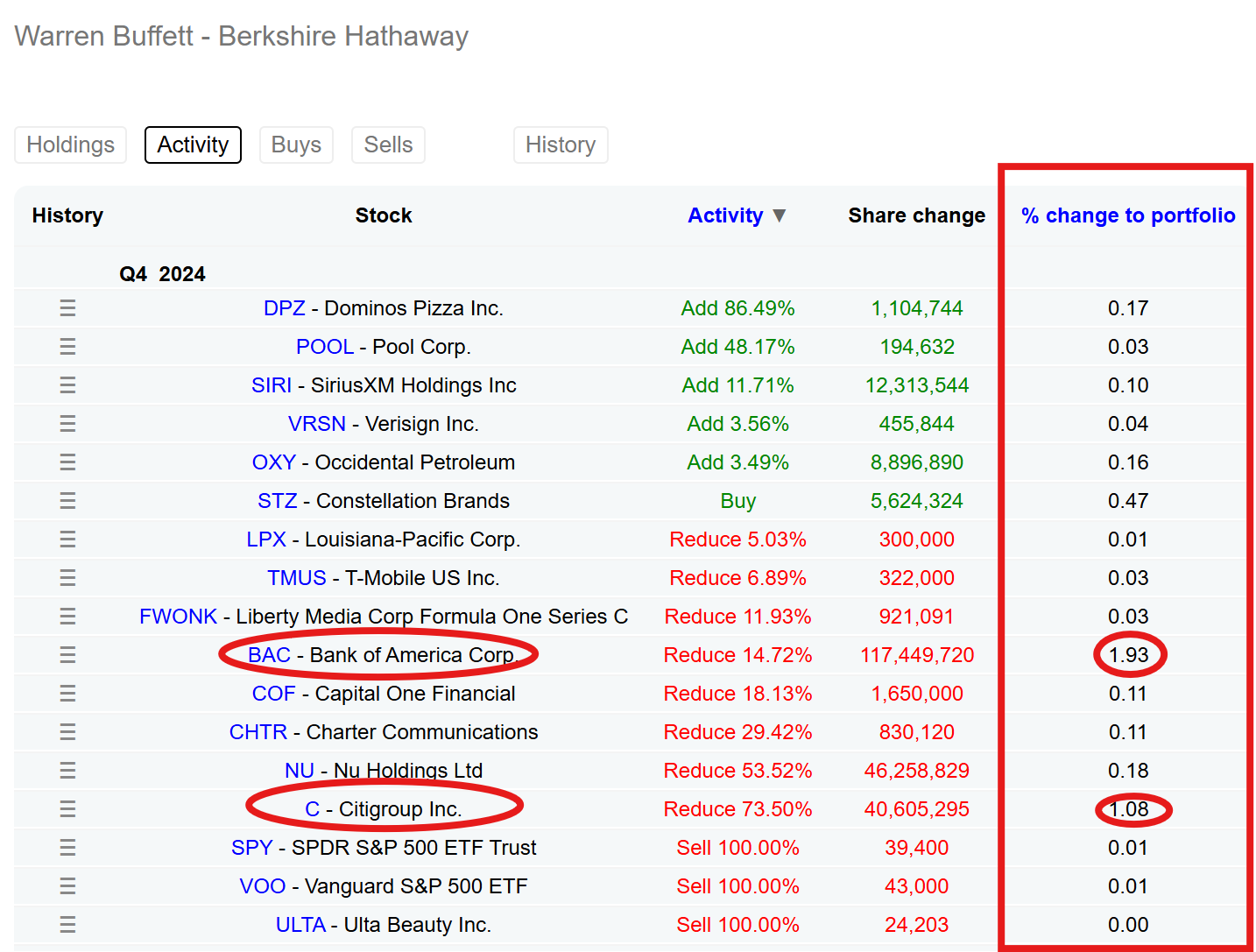
Task: Open OXY ticker link
Action: pyautogui.click(x=274, y=462)
